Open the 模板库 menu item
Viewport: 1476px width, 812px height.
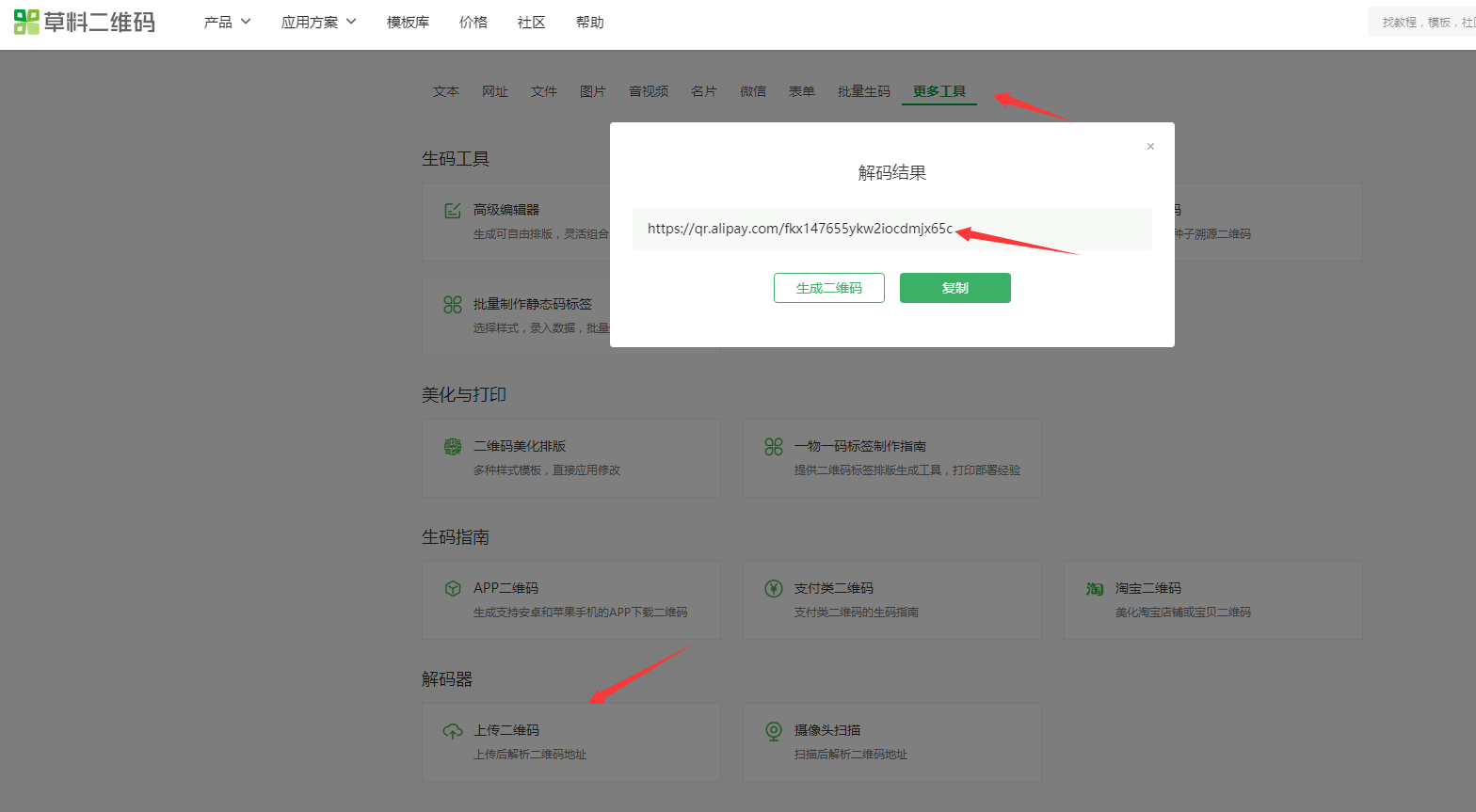pyautogui.click(x=408, y=22)
